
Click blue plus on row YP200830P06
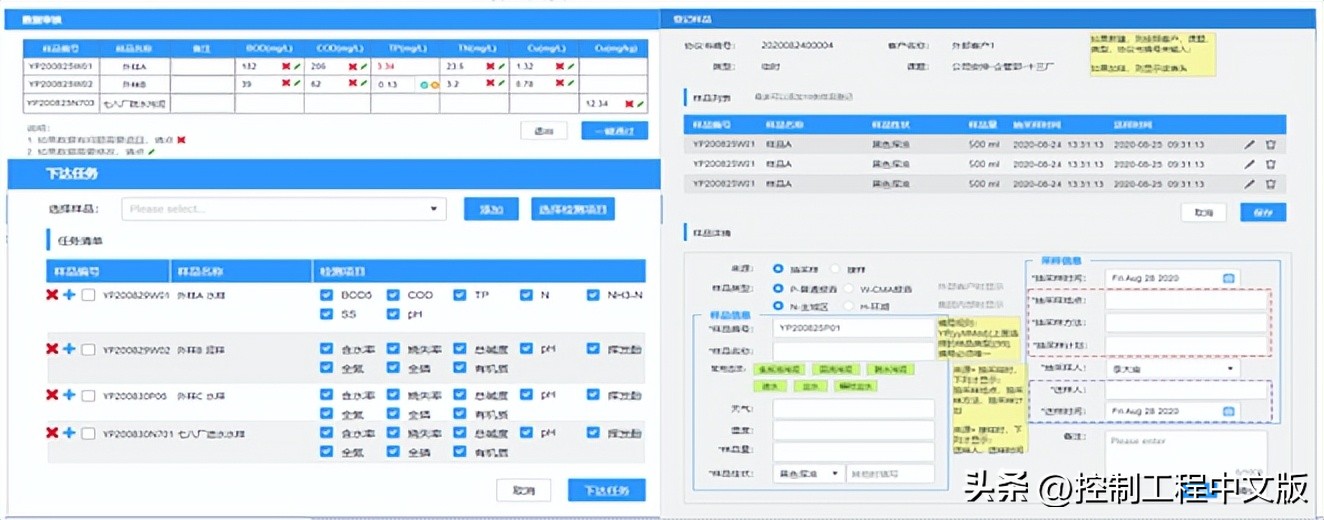(x=69, y=395)
